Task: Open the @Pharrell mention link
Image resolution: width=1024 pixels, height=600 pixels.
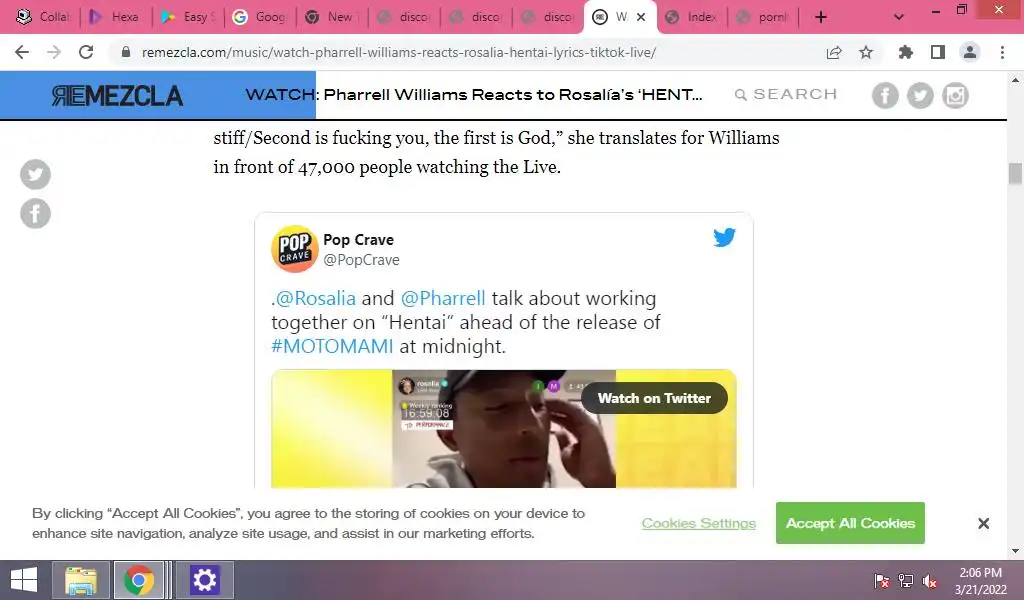Action: pos(443,298)
